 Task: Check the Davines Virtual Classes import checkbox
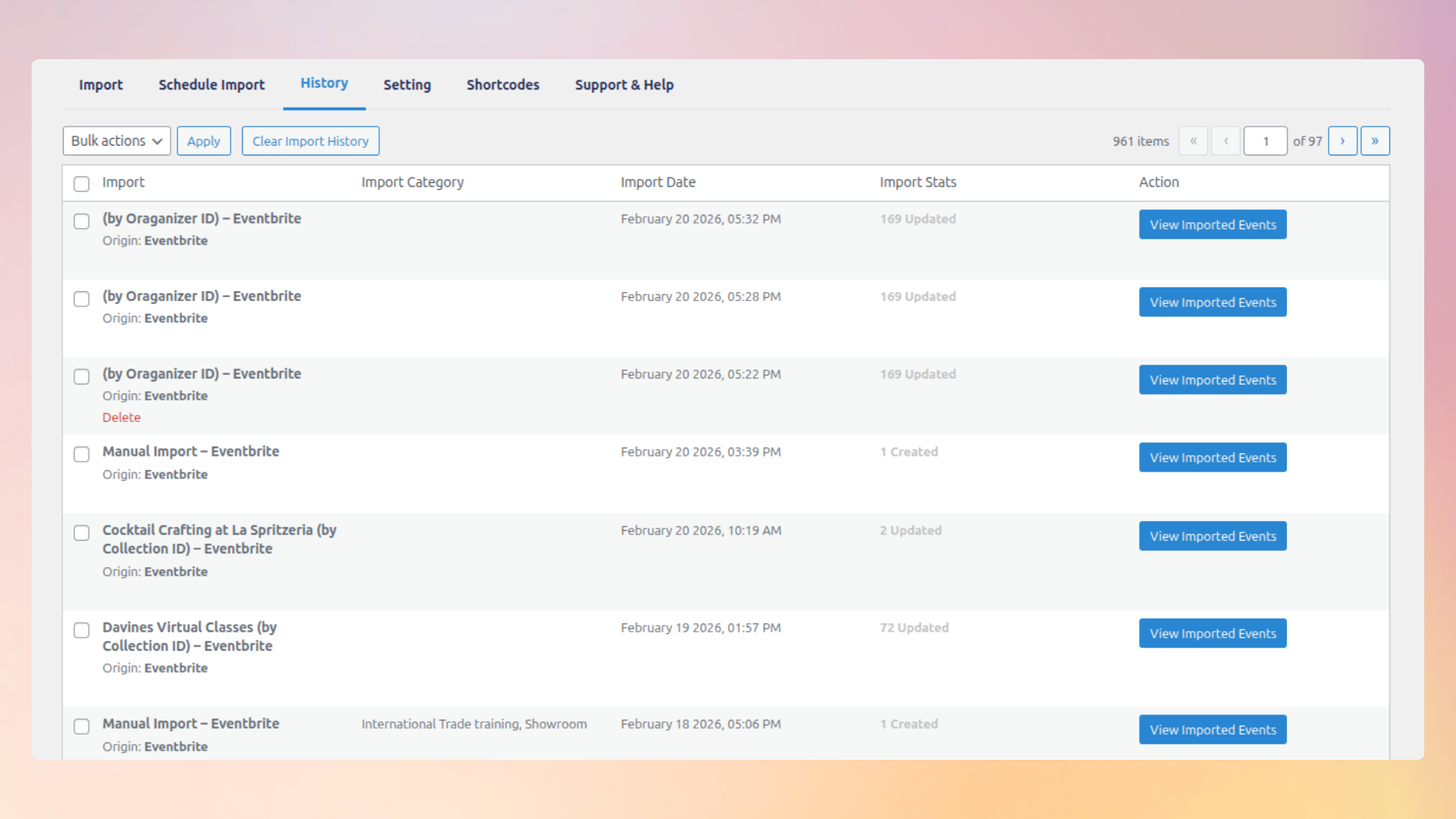[81, 630]
